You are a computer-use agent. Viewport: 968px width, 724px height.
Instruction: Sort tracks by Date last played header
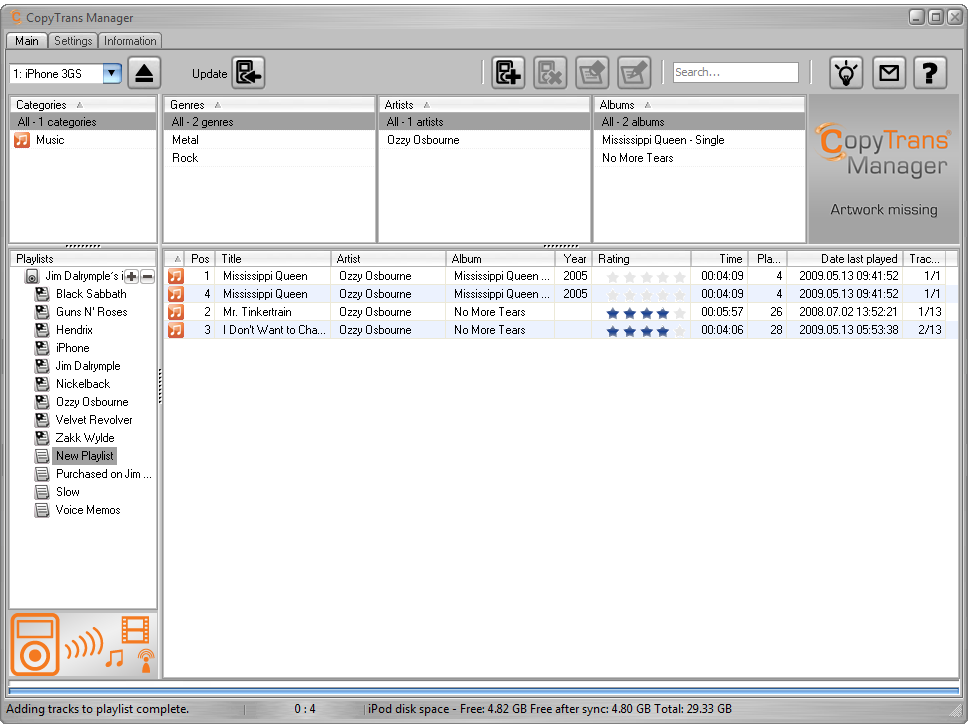[845, 259]
